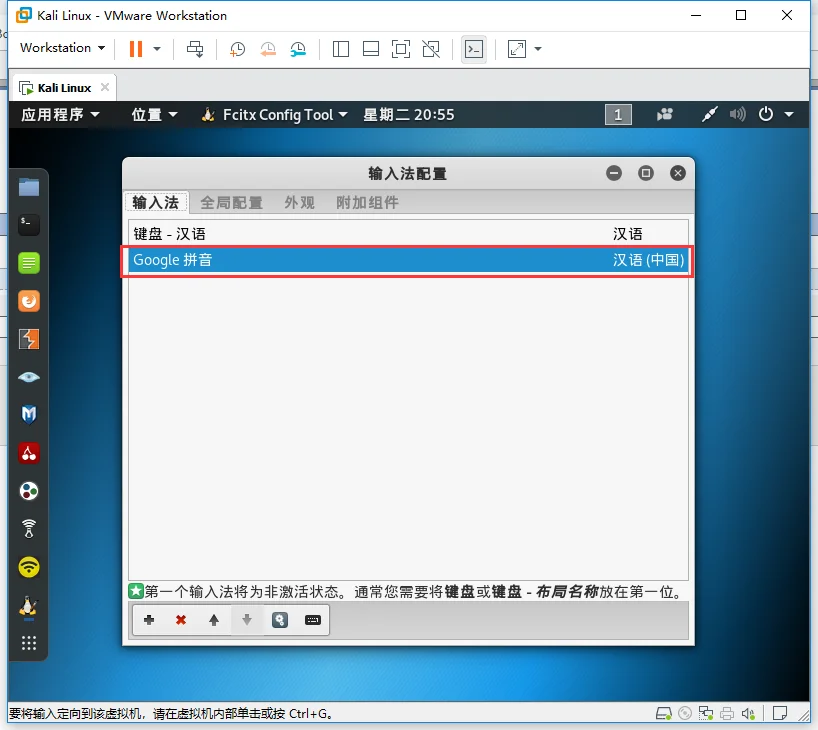This screenshot has height=730, width=818.
Task: Open Files in Kali dock
Action: click(x=29, y=187)
